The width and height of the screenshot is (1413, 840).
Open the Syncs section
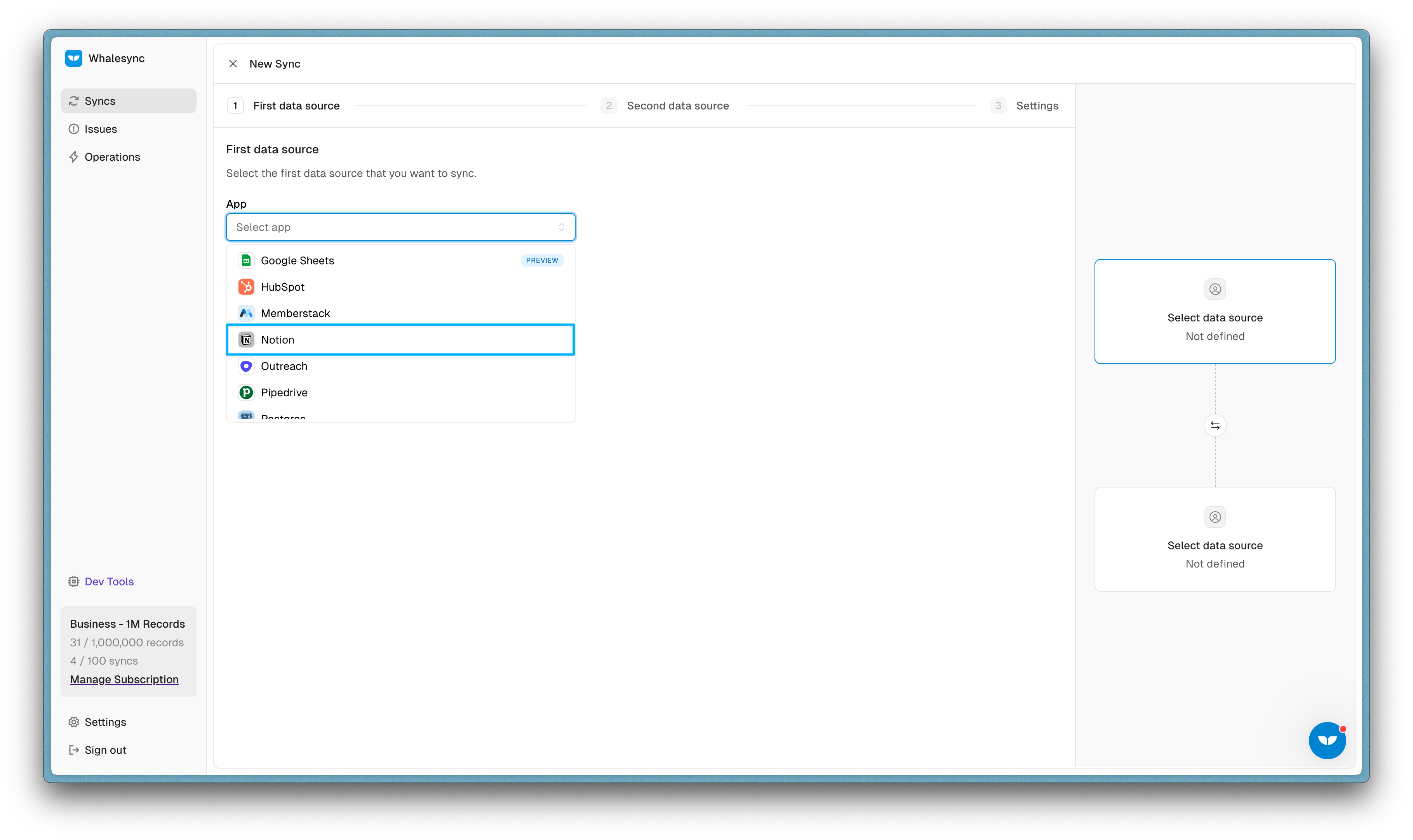100,101
